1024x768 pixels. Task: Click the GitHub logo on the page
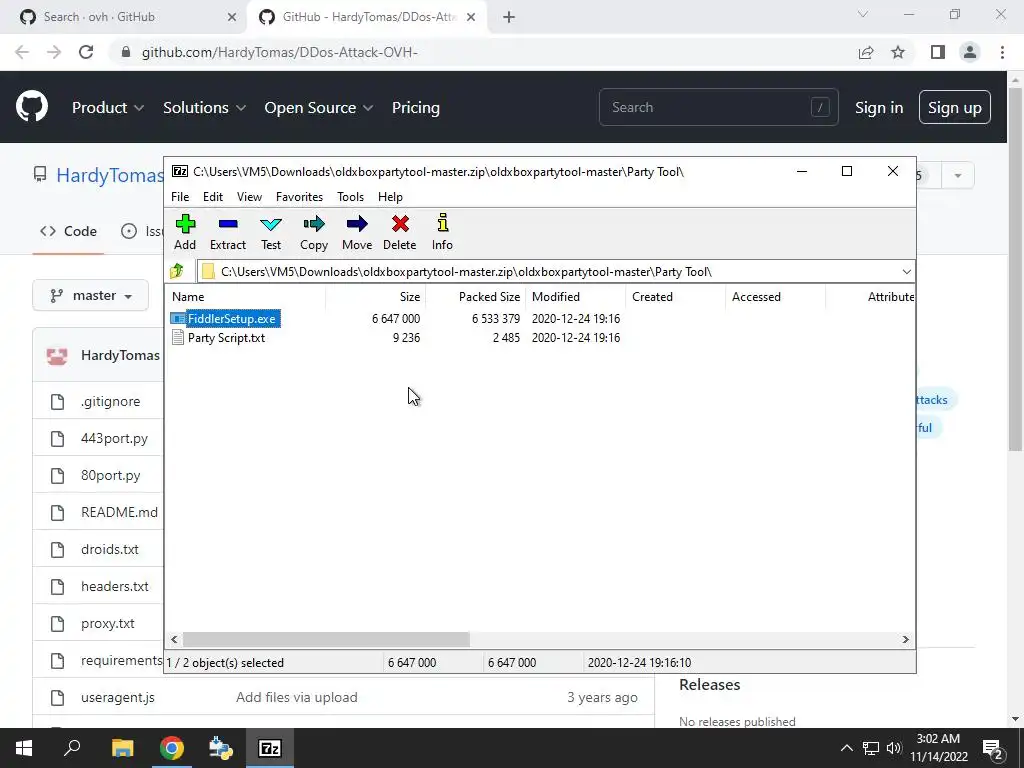click(32, 107)
